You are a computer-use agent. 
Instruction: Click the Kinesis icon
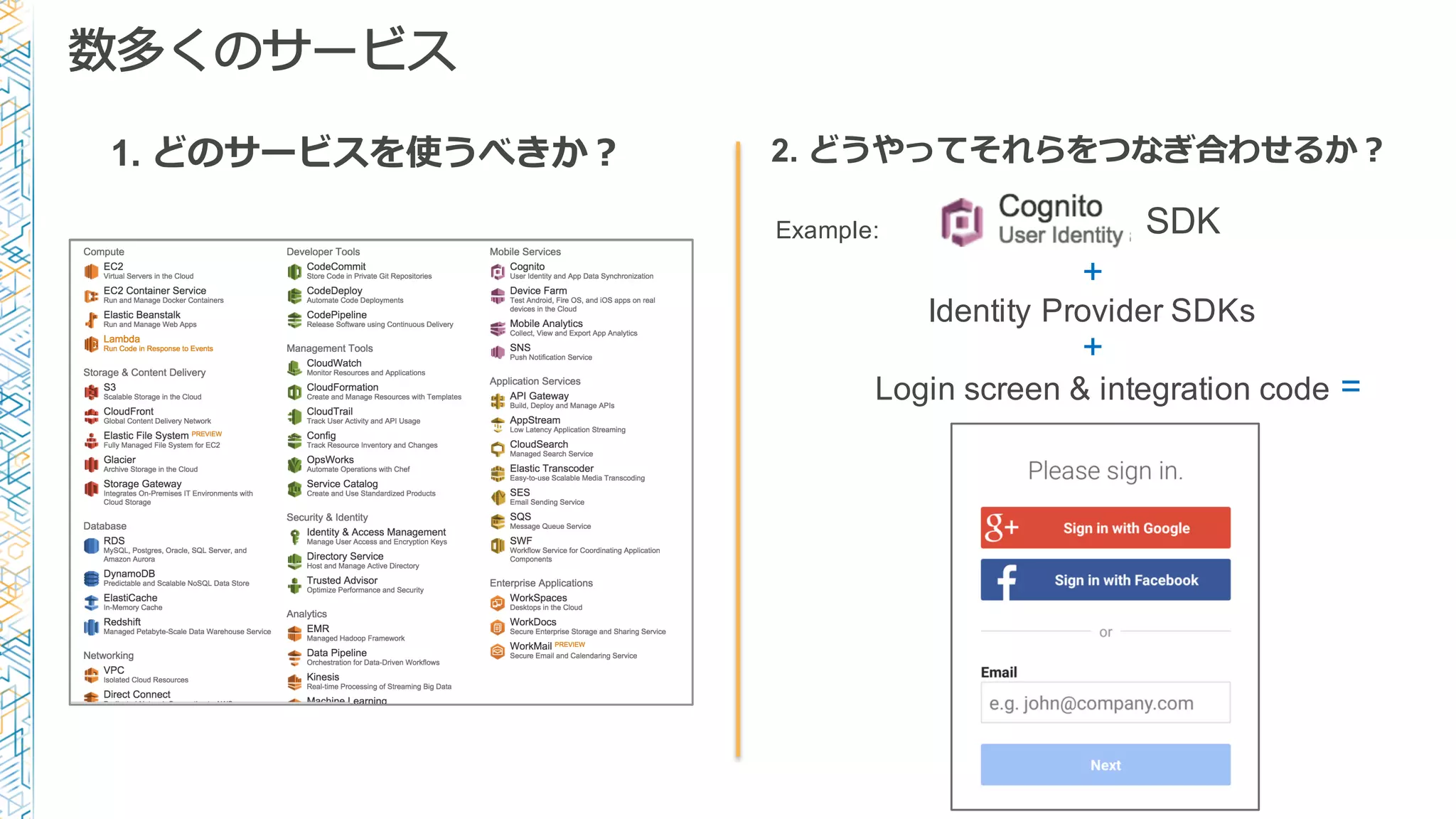click(294, 682)
